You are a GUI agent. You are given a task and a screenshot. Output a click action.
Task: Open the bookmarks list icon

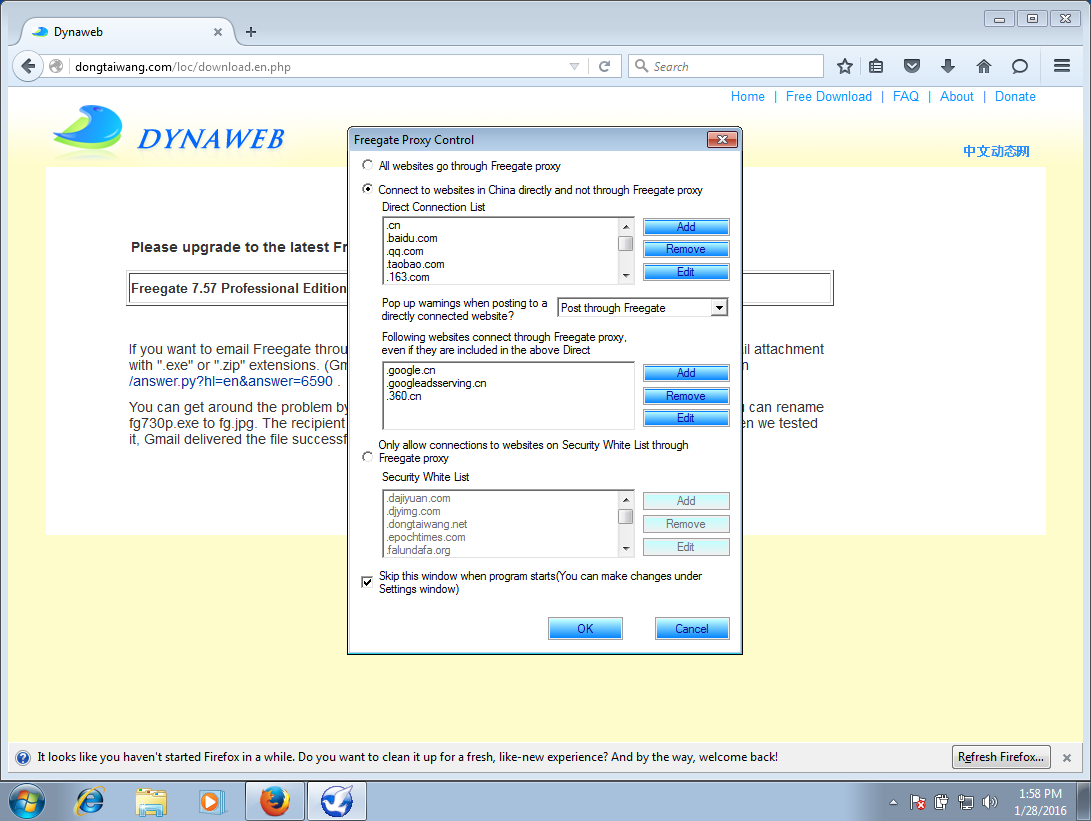tap(876, 66)
